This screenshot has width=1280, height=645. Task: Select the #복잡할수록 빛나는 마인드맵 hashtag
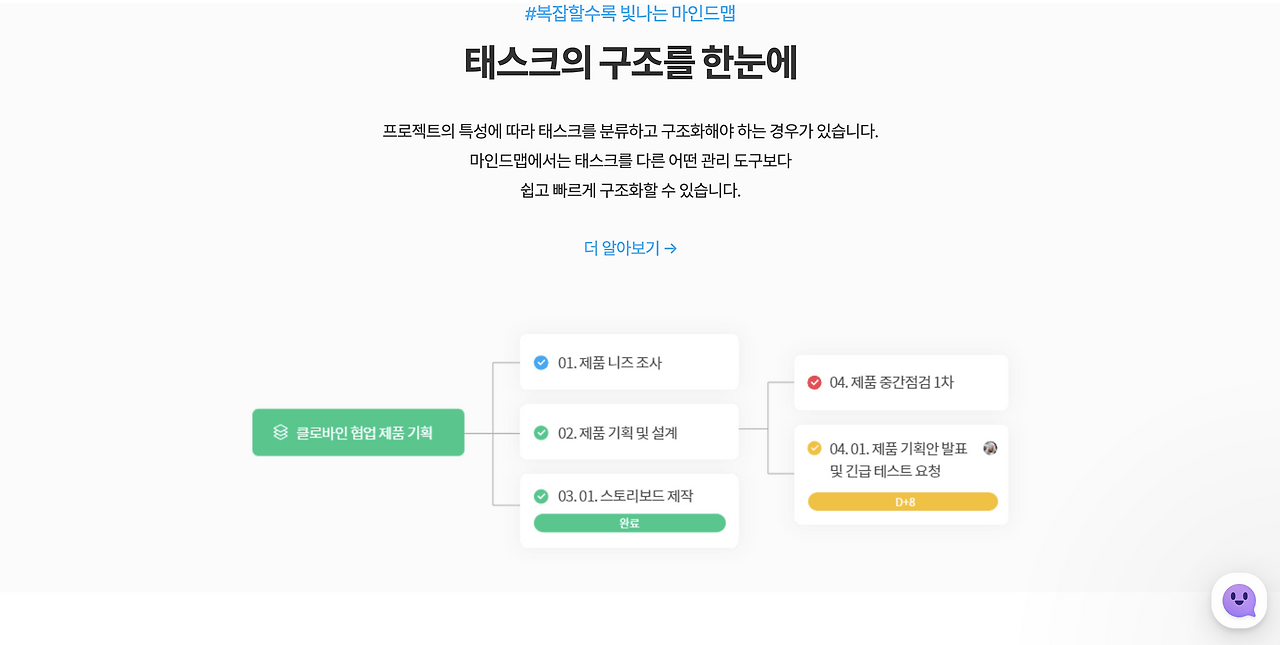(631, 13)
